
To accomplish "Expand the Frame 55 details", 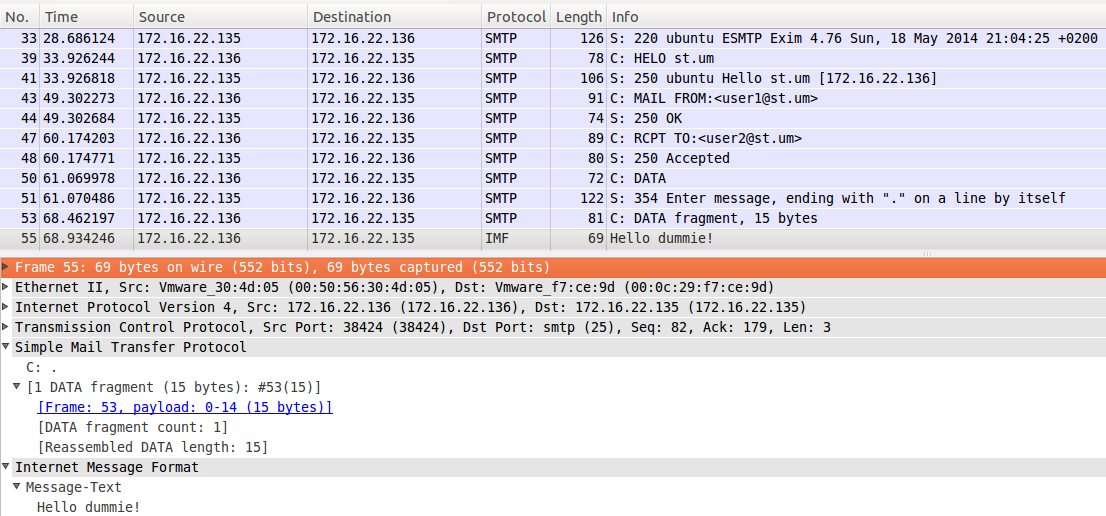I will (x=6, y=267).
